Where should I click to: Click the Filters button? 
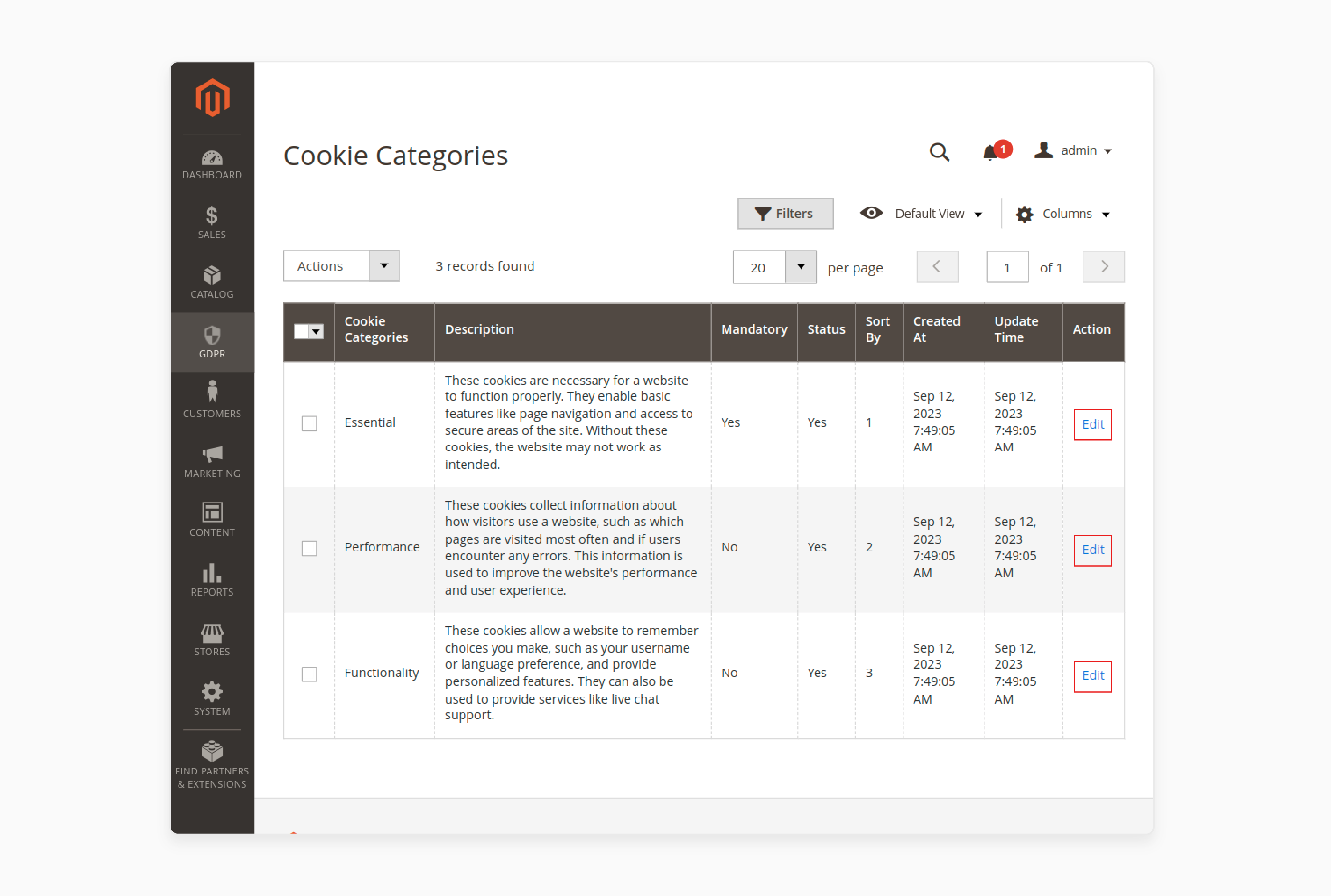pos(786,214)
